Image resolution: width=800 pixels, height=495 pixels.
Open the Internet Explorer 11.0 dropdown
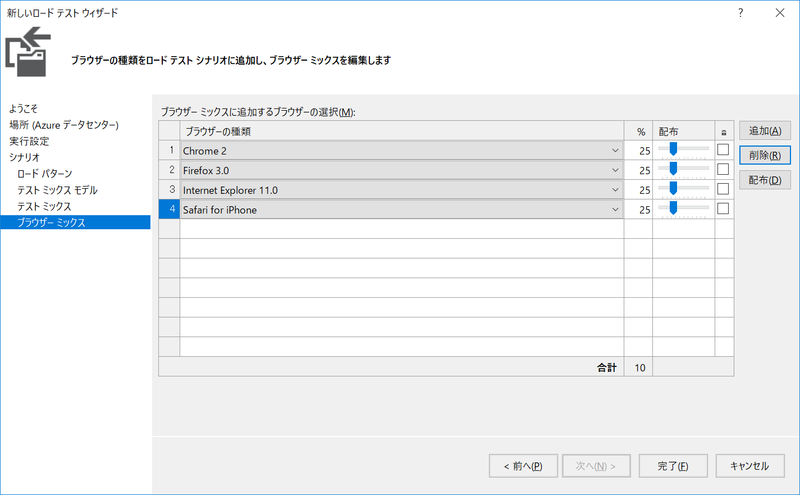pos(615,190)
